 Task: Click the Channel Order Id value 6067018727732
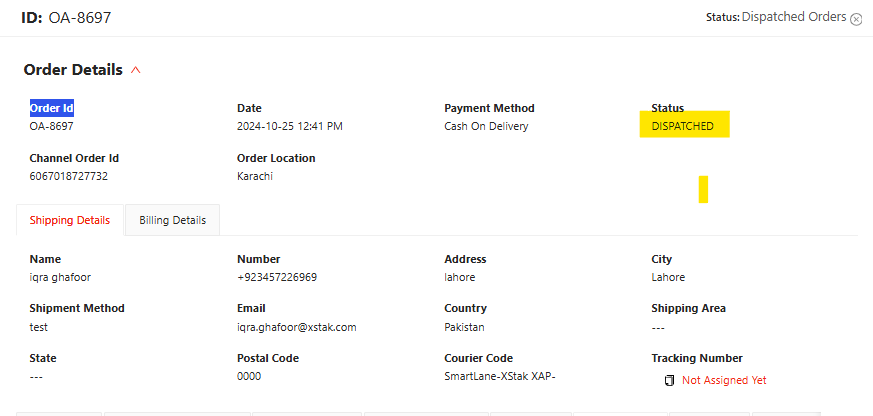point(68,176)
